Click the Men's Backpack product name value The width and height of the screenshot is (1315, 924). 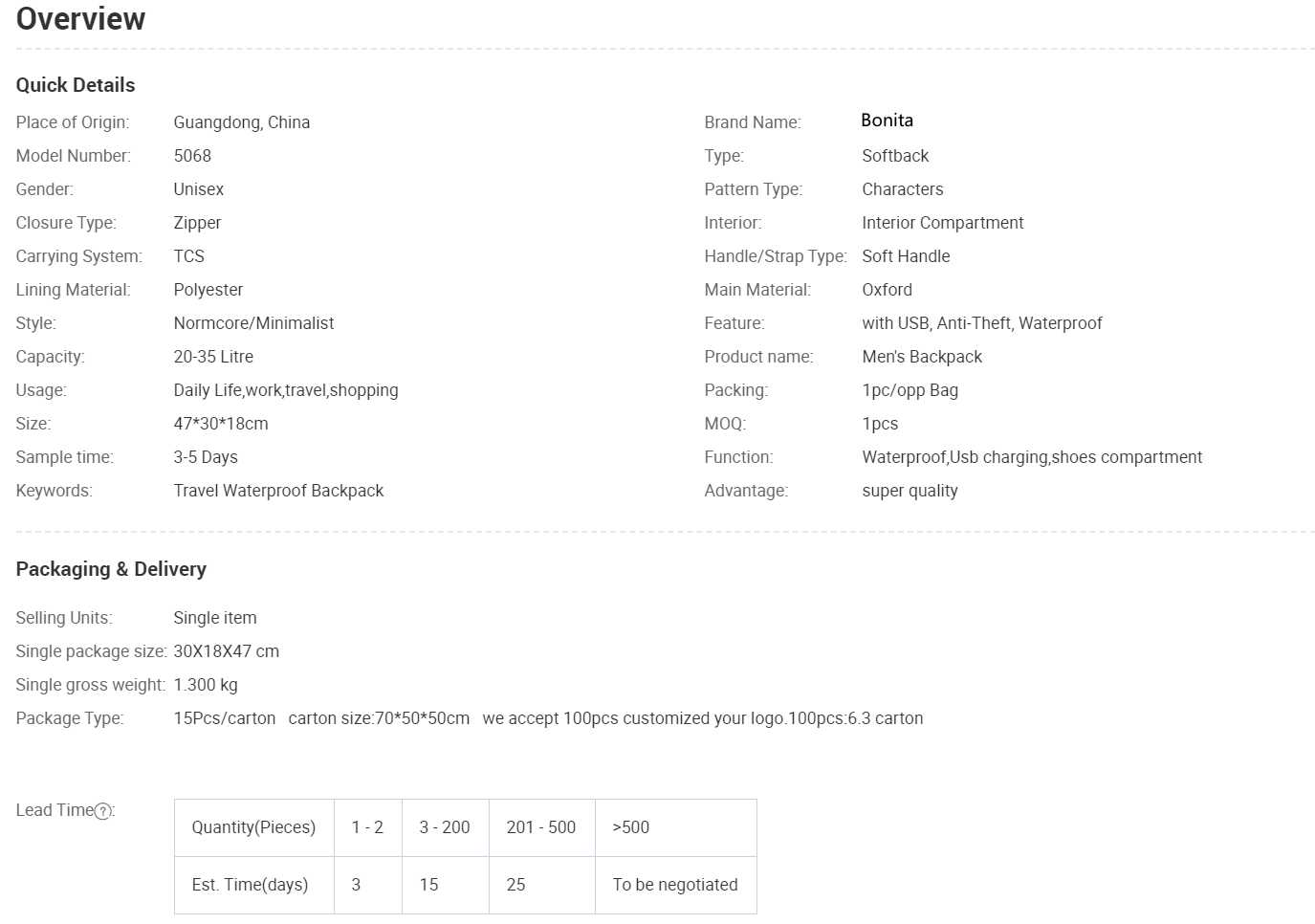coord(923,357)
